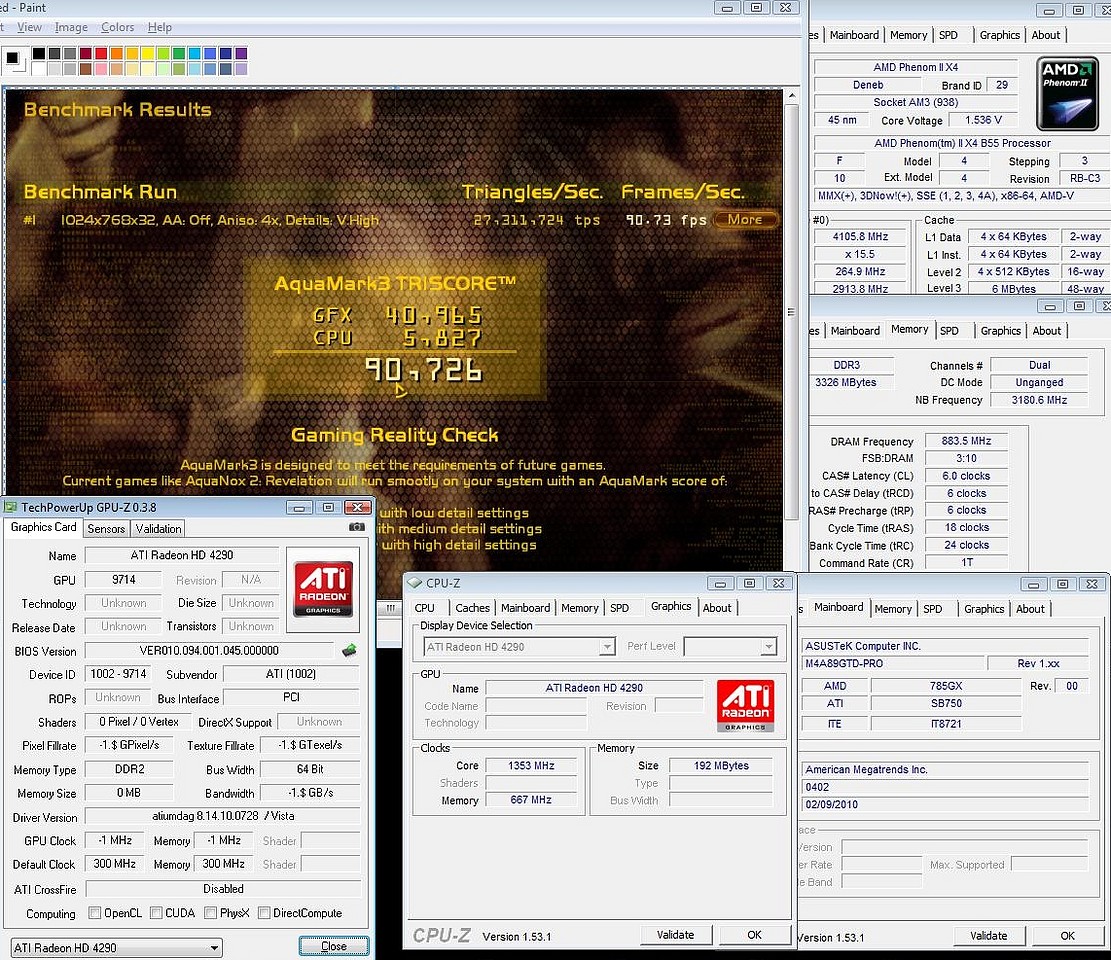Click Validate in the front CPU-Z window
Viewport: 1111px width, 960px height.
[x=675, y=935]
